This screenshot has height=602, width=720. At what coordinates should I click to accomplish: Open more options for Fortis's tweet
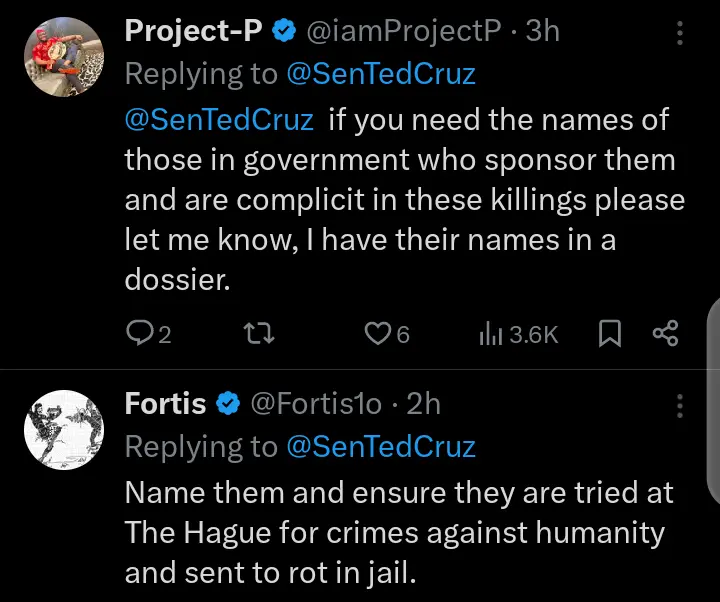point(680,405)
